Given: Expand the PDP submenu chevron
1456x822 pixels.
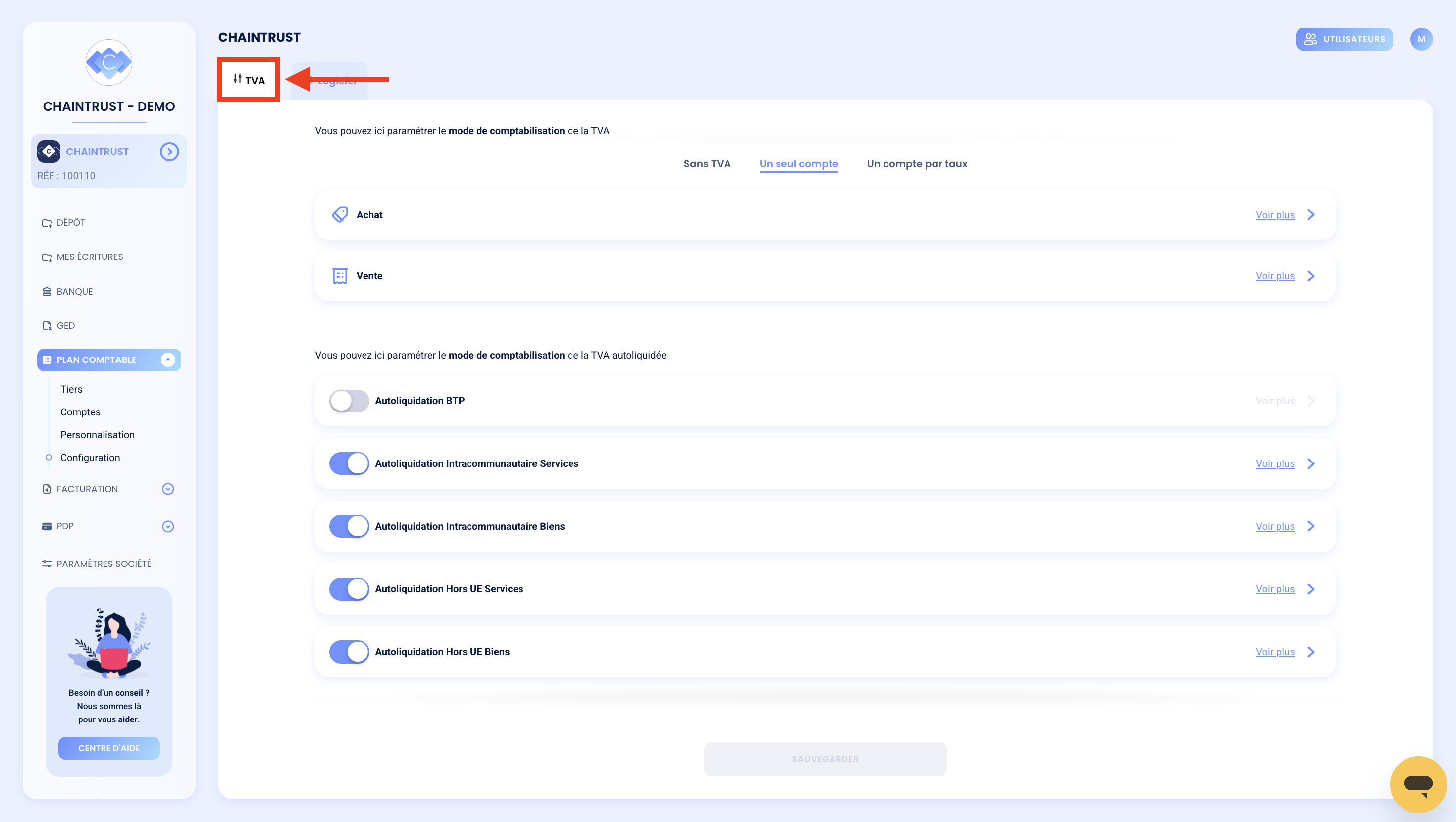Looking at the screenshot, I should pyautogui.click(x=168, y=527).
